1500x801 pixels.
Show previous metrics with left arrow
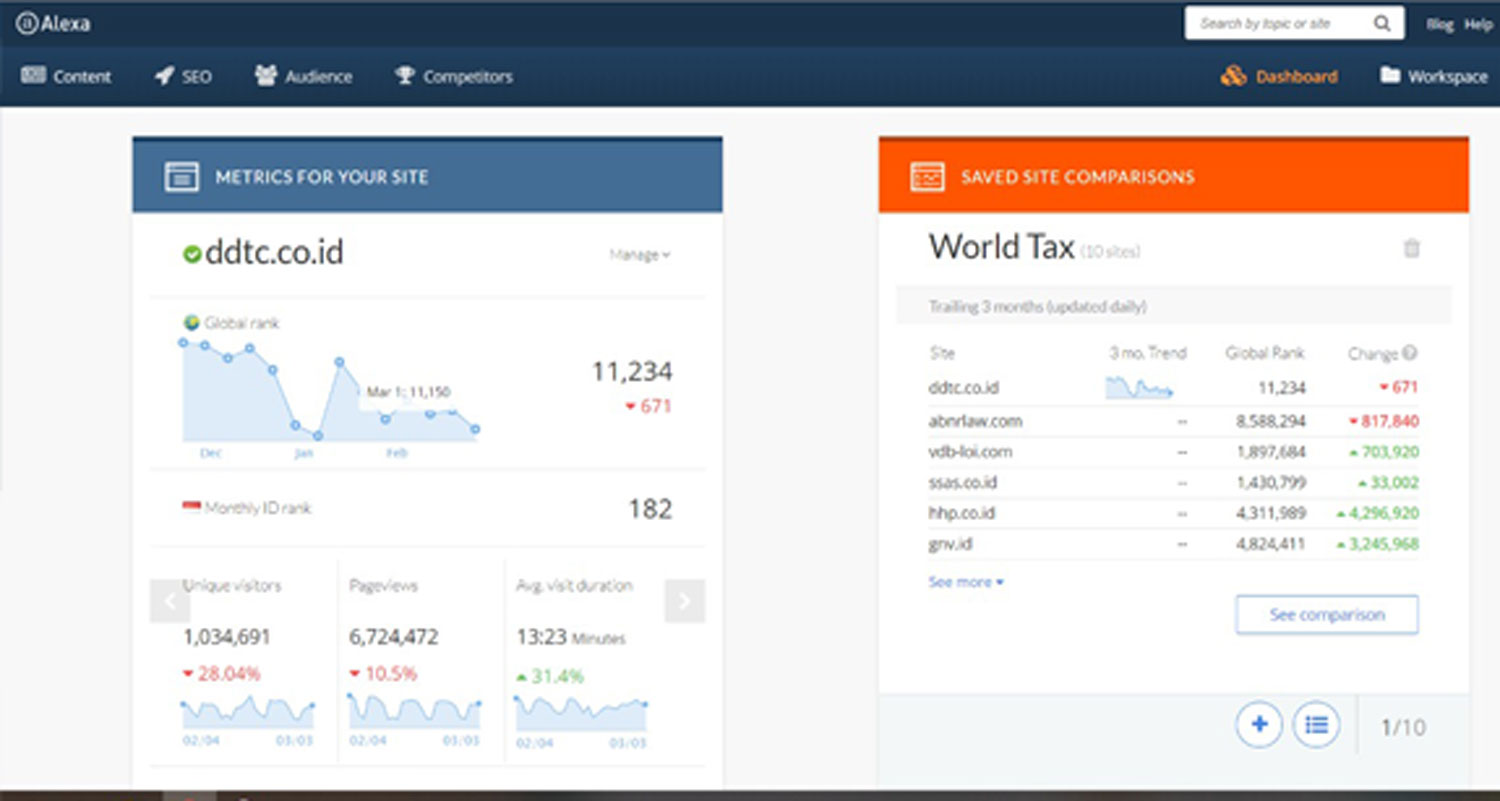[170, 601]
